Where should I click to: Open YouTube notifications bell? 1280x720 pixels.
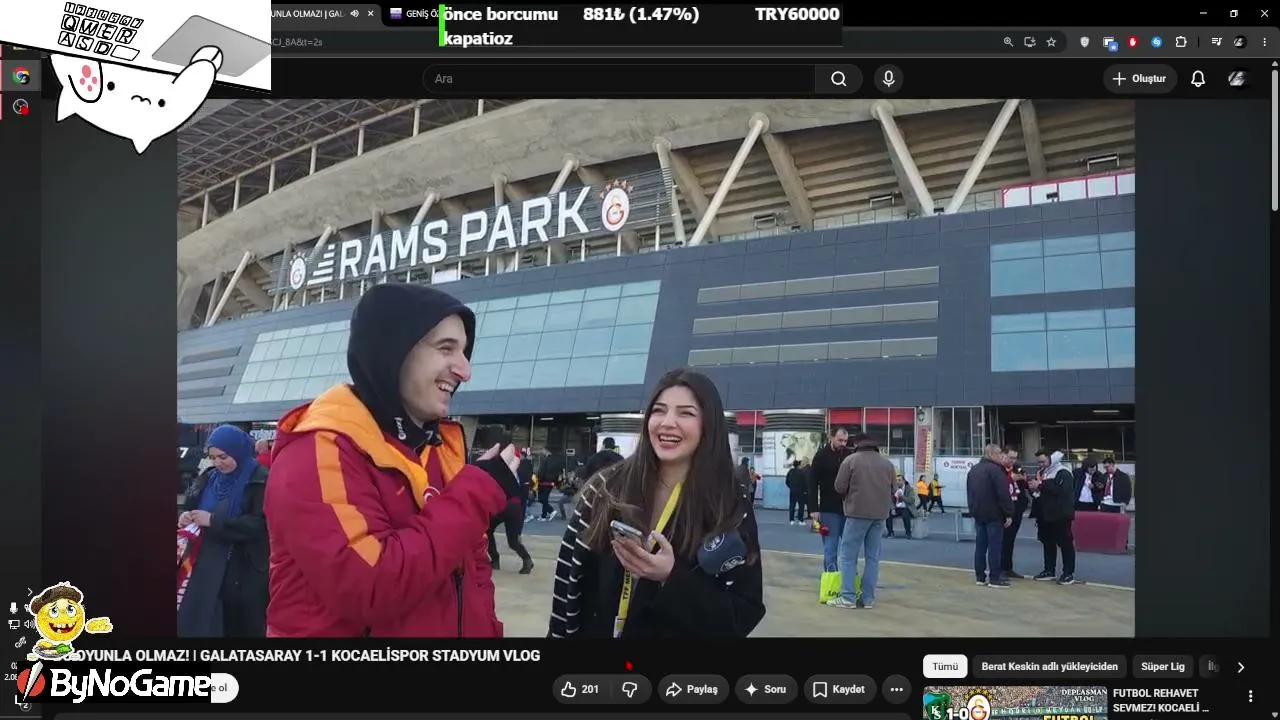coord(1198,79)
